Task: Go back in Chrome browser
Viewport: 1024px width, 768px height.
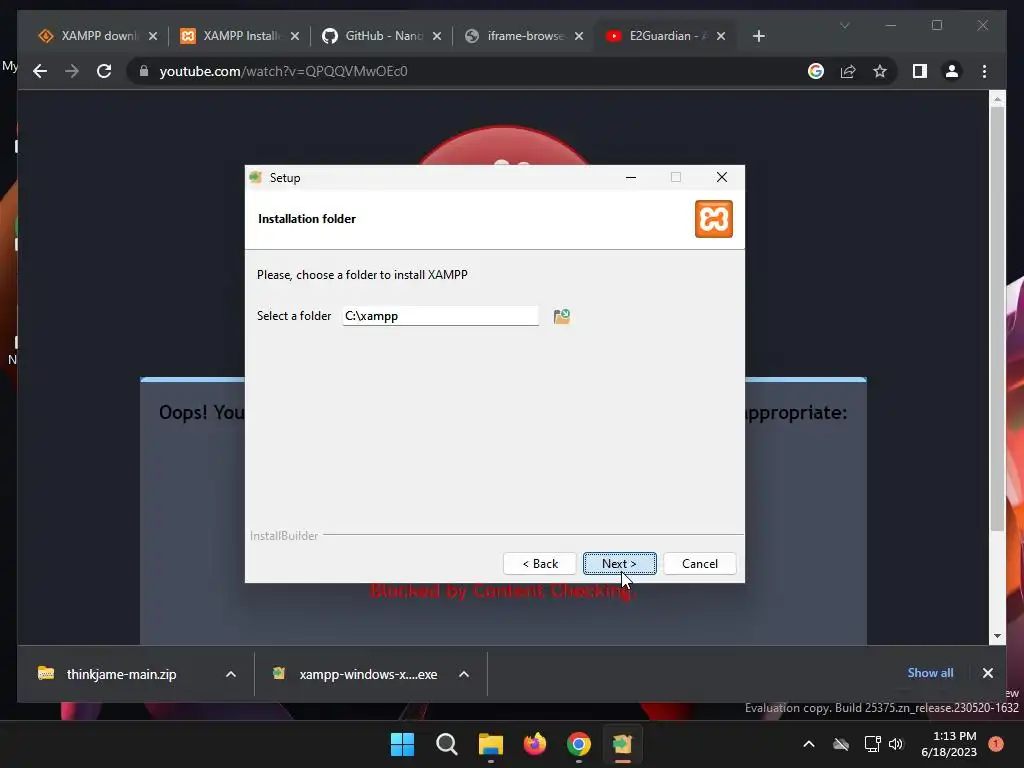Action: click(x=40, y=71)
